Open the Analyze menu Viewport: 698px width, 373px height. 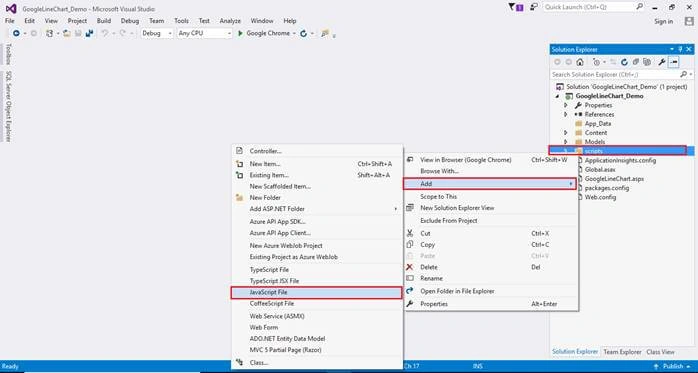click(230, 21)
